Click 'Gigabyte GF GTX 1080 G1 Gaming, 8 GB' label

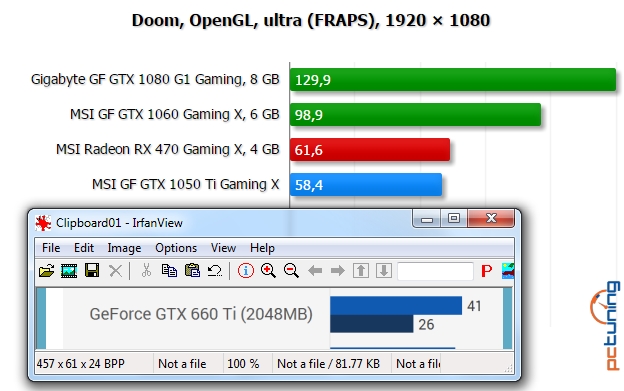155,80
